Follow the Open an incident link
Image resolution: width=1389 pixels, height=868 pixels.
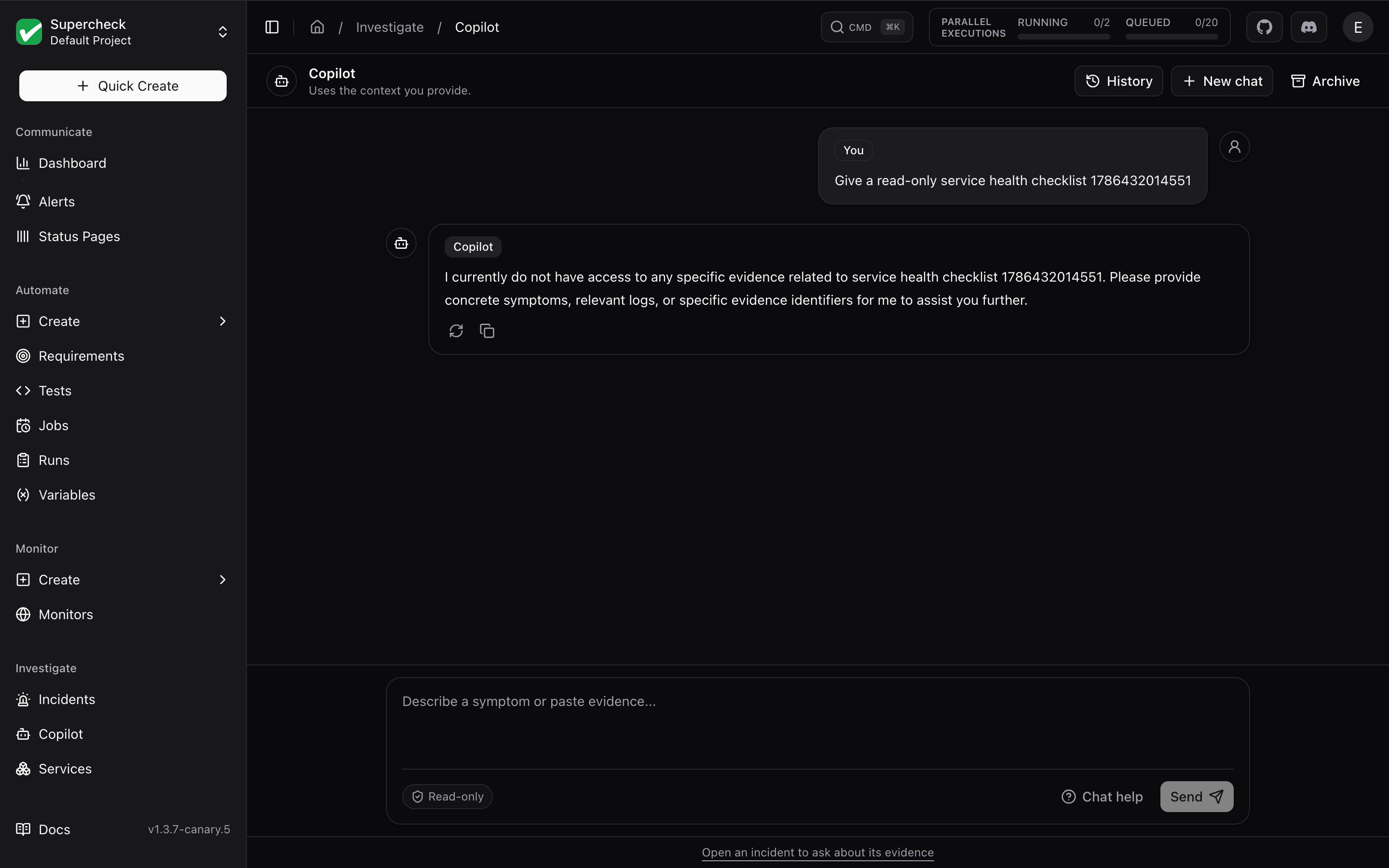[x=818, y=853]
